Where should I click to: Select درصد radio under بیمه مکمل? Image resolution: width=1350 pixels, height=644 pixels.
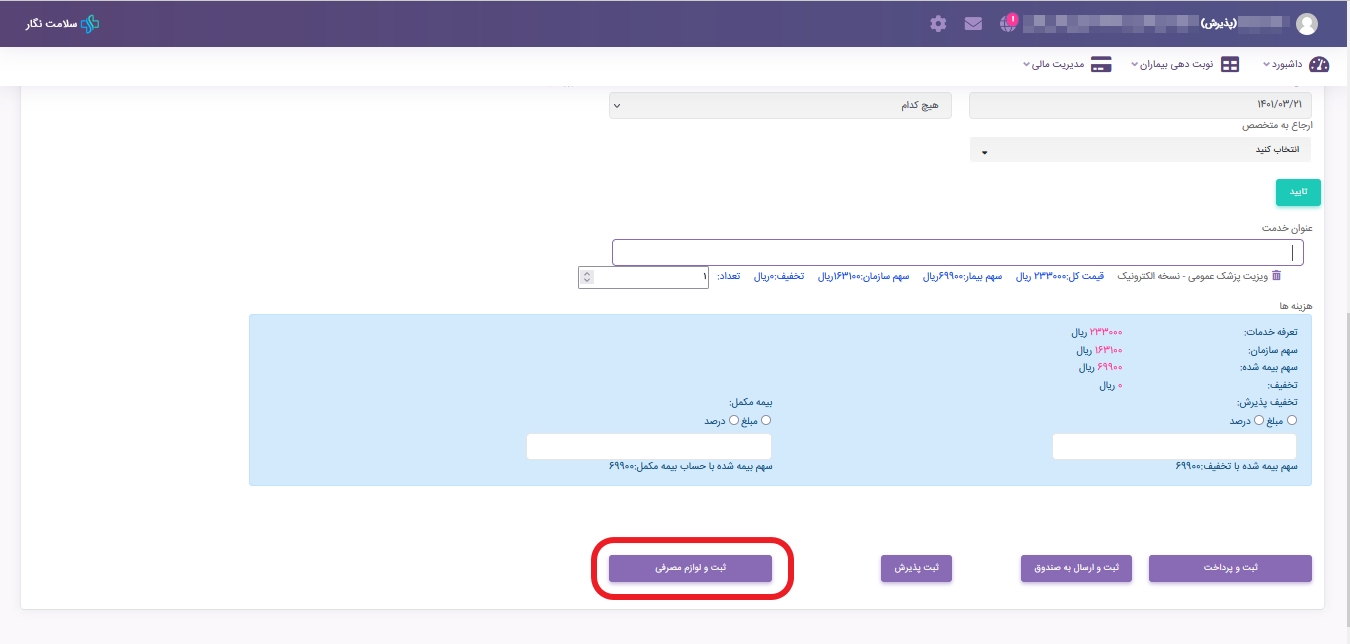click(734, 421)
